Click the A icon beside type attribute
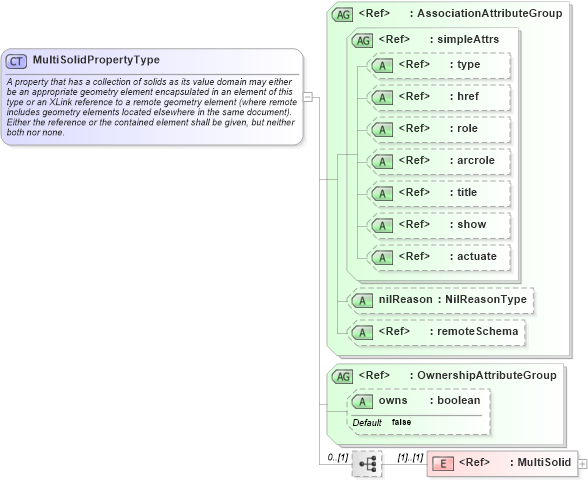The width and height of the screenshot is (588, 481). coord(382,66)
